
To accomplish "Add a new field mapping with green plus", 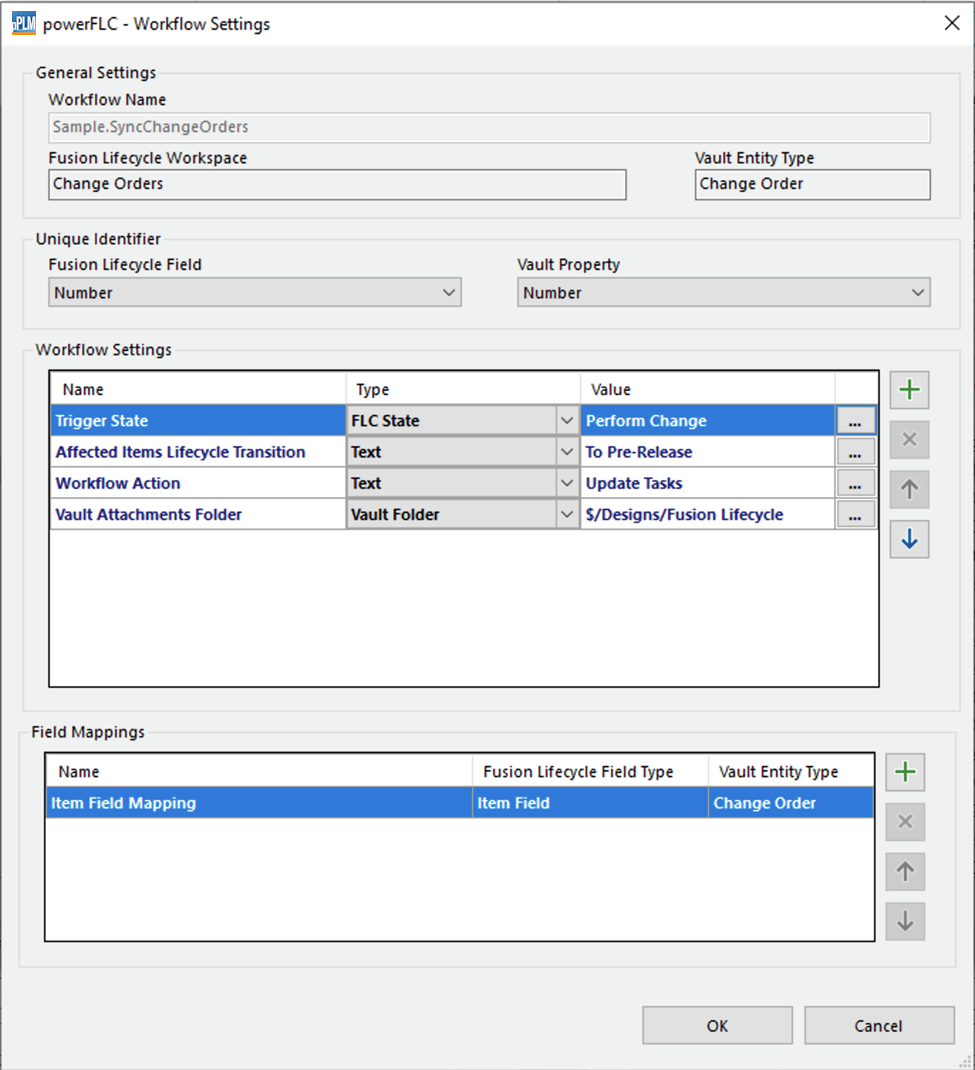I will pos(905,772).
